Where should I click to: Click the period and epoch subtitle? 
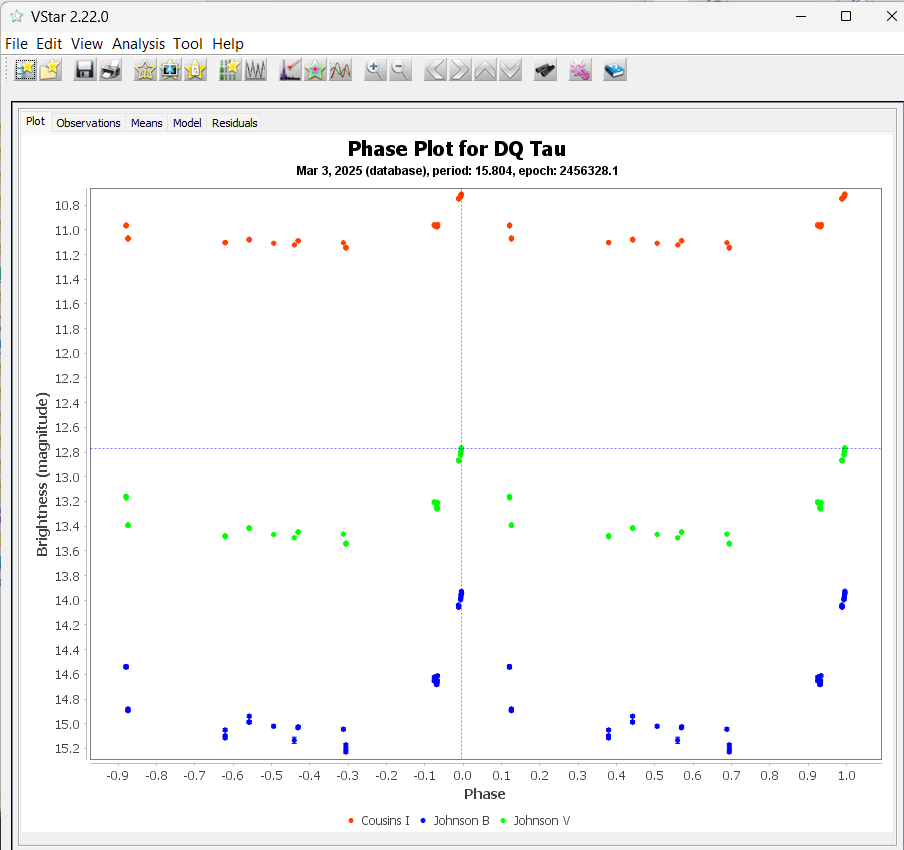pyautogui.click(x=457, y=171)
